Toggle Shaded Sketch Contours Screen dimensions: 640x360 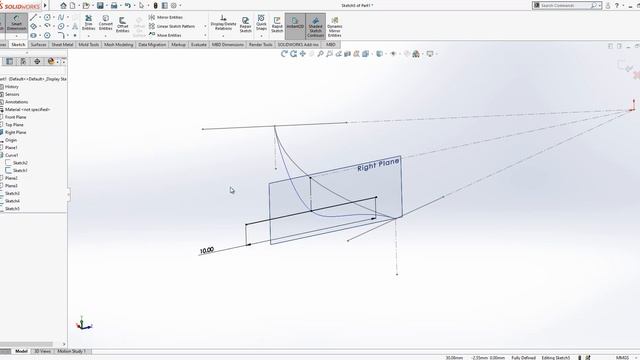point(316,27)
